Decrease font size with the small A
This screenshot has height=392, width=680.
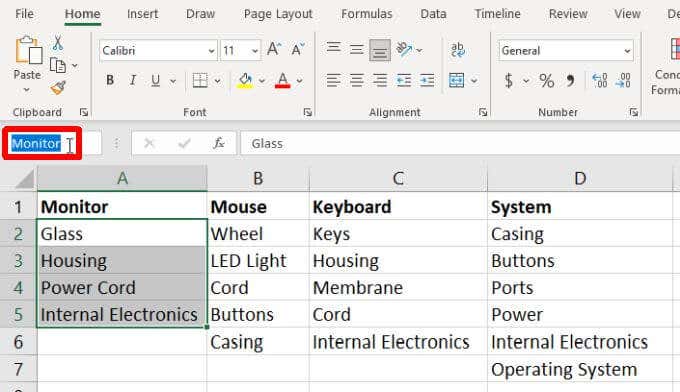[x=298, y=49]
